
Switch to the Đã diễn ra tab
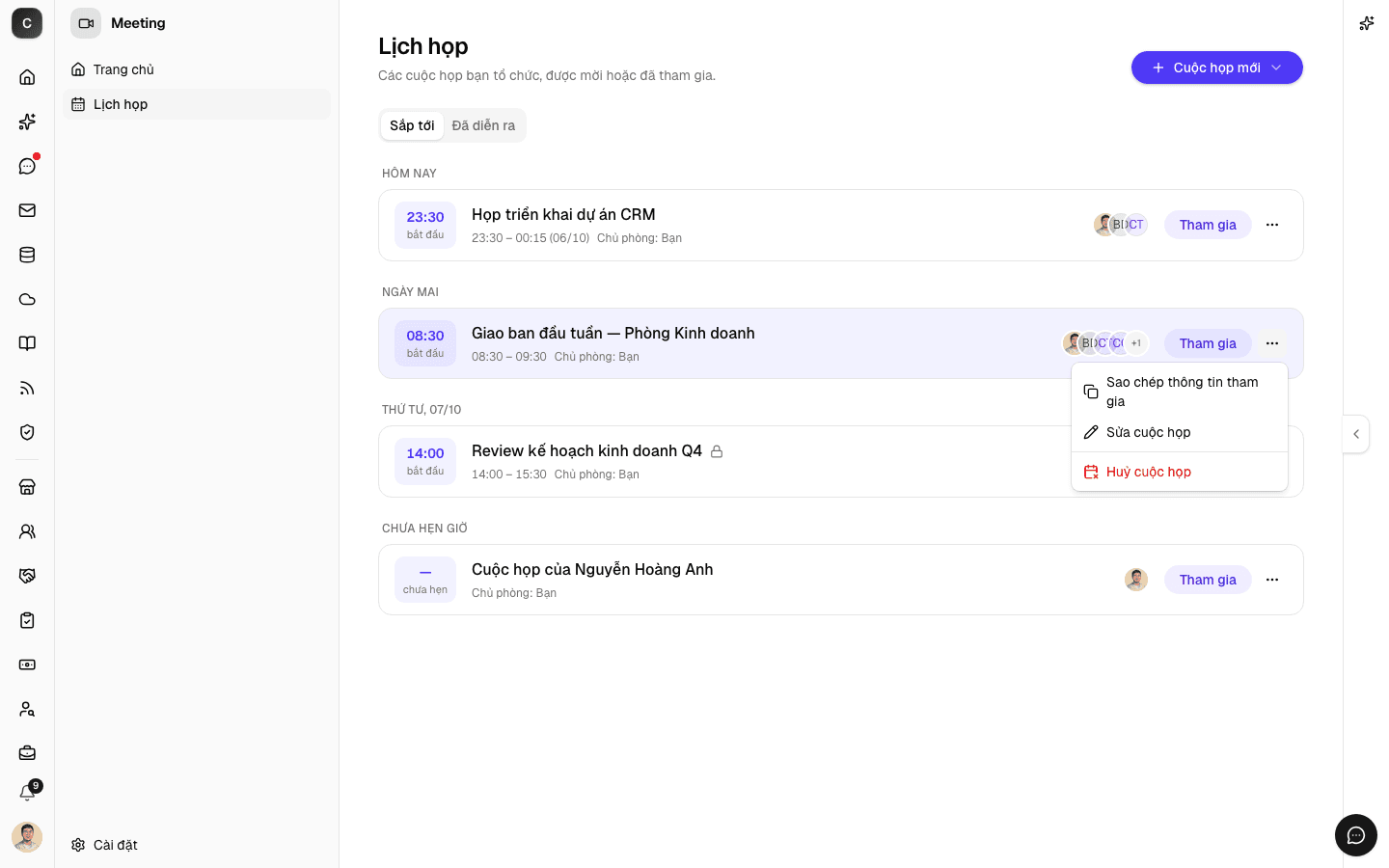483,125
